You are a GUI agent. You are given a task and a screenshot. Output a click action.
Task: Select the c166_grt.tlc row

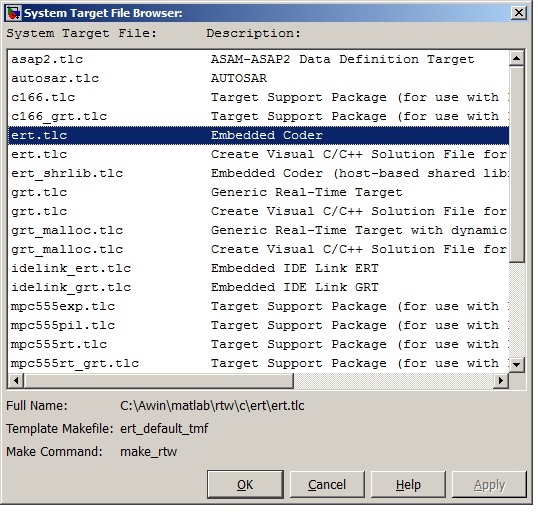(258, 116)
